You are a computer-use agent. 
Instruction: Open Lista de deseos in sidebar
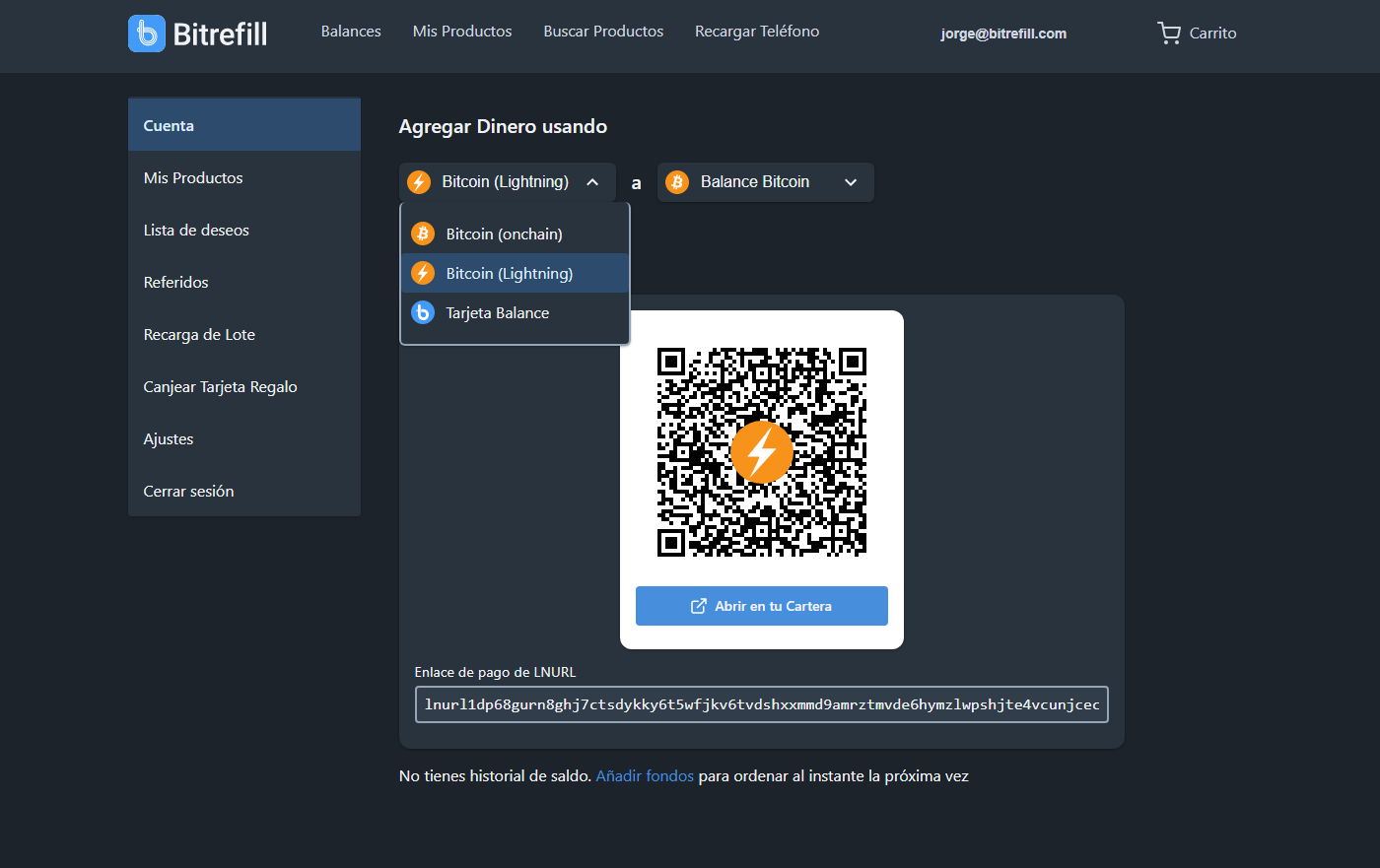[244, 230]
